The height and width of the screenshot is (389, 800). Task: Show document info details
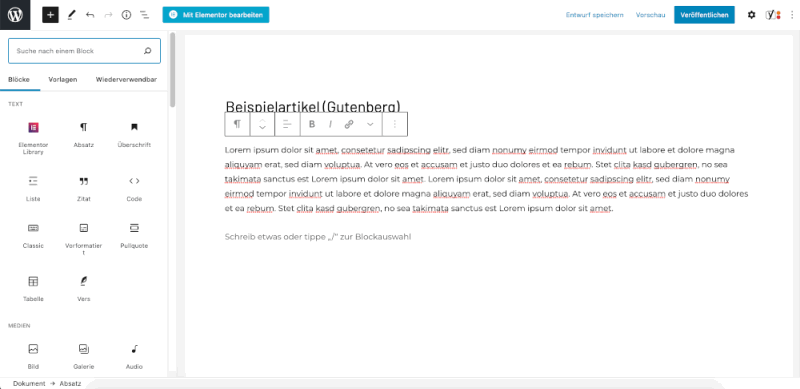pos(126,15)
